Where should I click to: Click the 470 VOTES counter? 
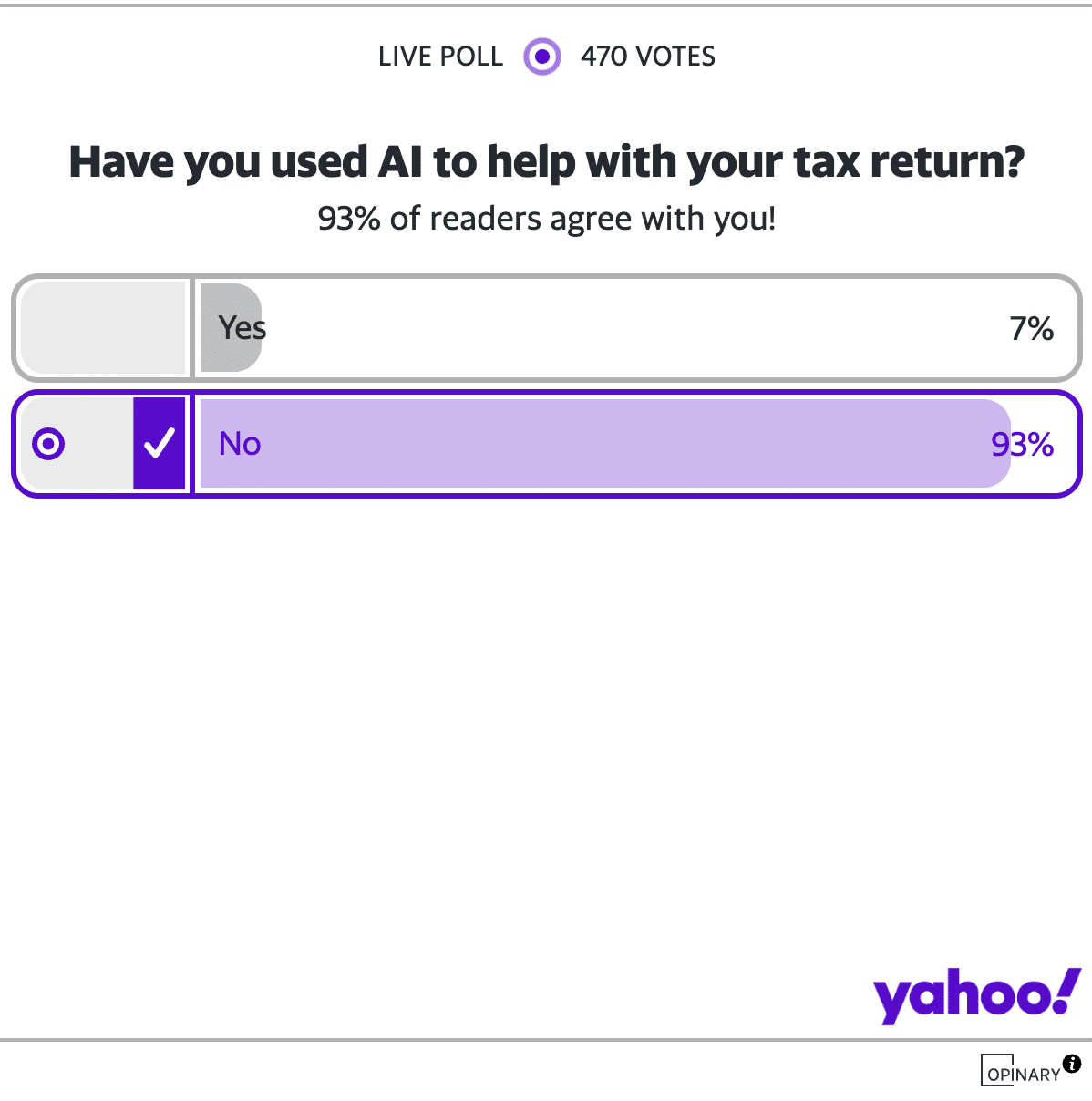tap(648, 57)
